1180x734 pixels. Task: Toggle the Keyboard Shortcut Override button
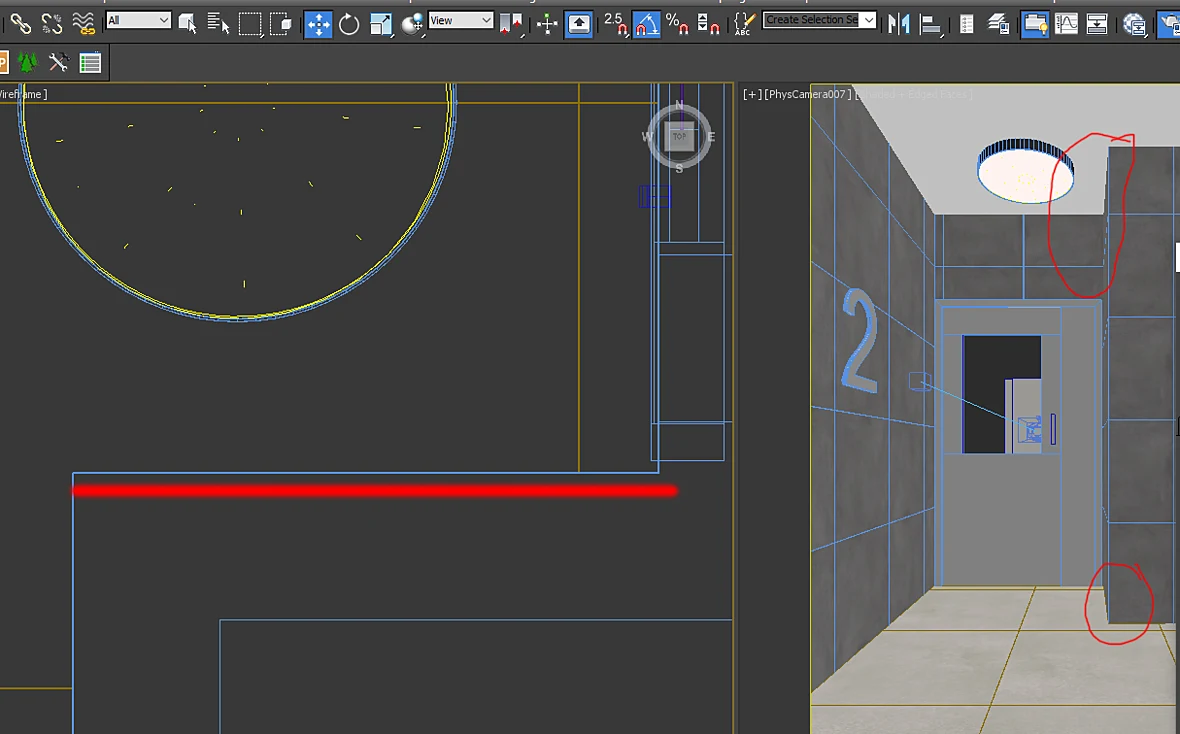pos(579,24)
